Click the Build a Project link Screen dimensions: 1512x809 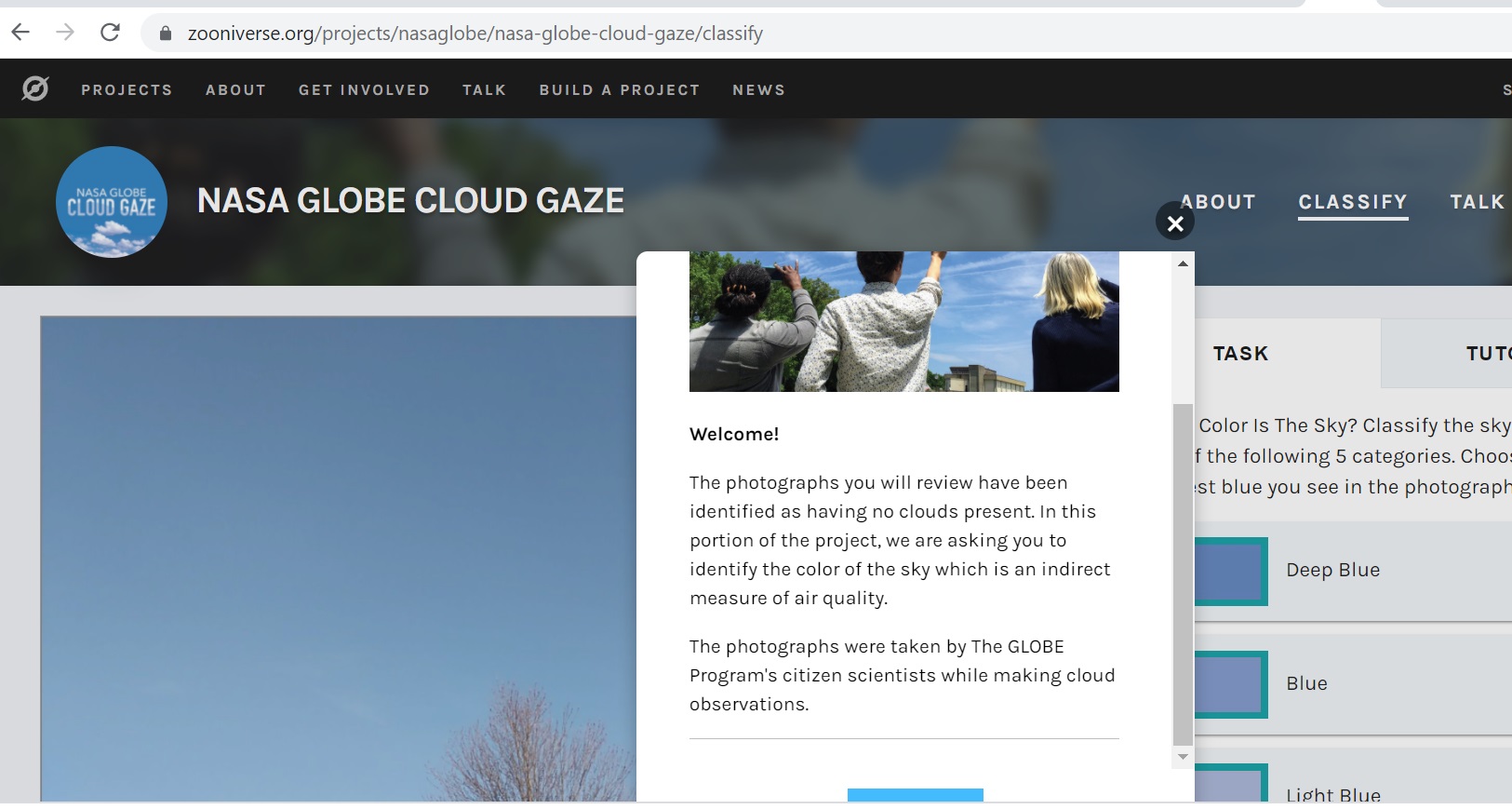(x=620, y=89)
